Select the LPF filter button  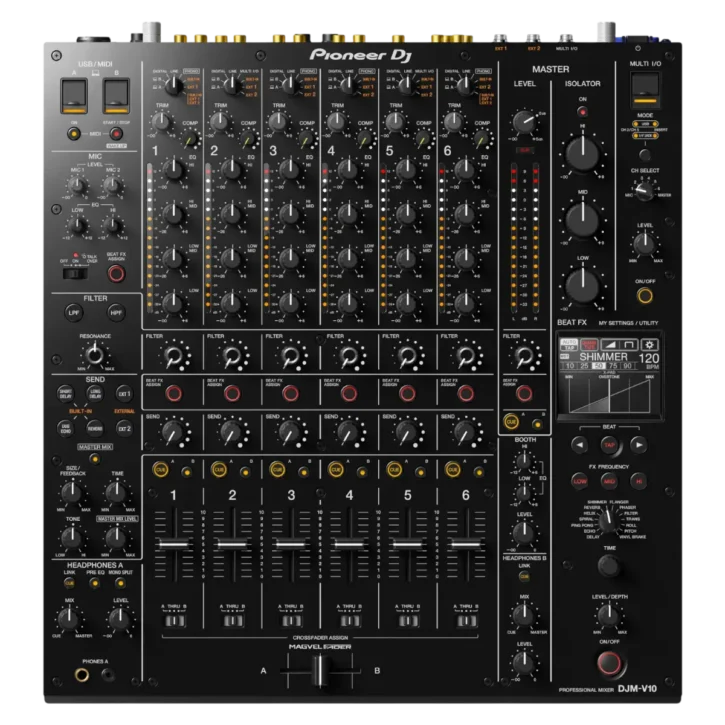click(x=74, y=313)
